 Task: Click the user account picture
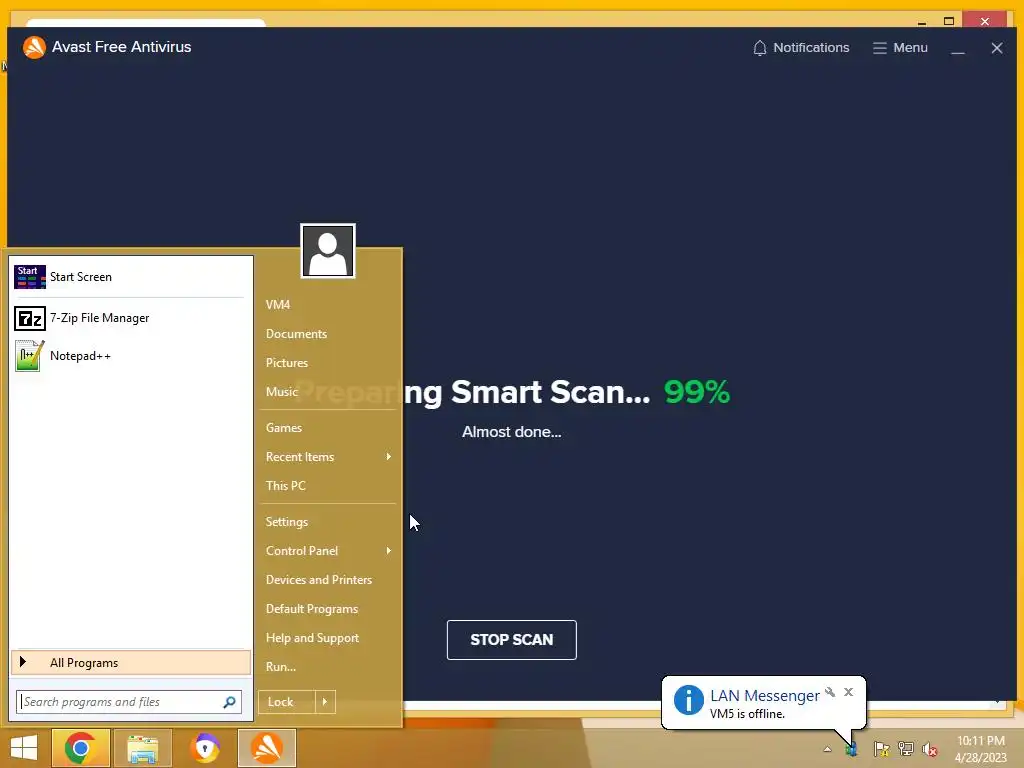pyautogui.click(x=328, y=251)
